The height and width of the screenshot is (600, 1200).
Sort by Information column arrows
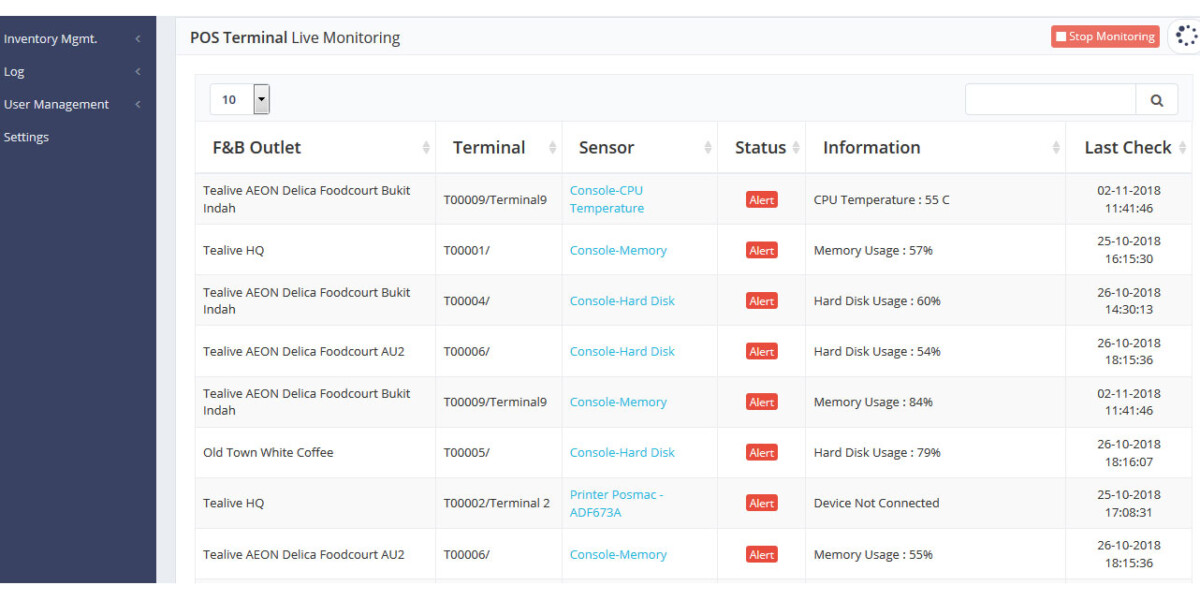coord(1056,148)
